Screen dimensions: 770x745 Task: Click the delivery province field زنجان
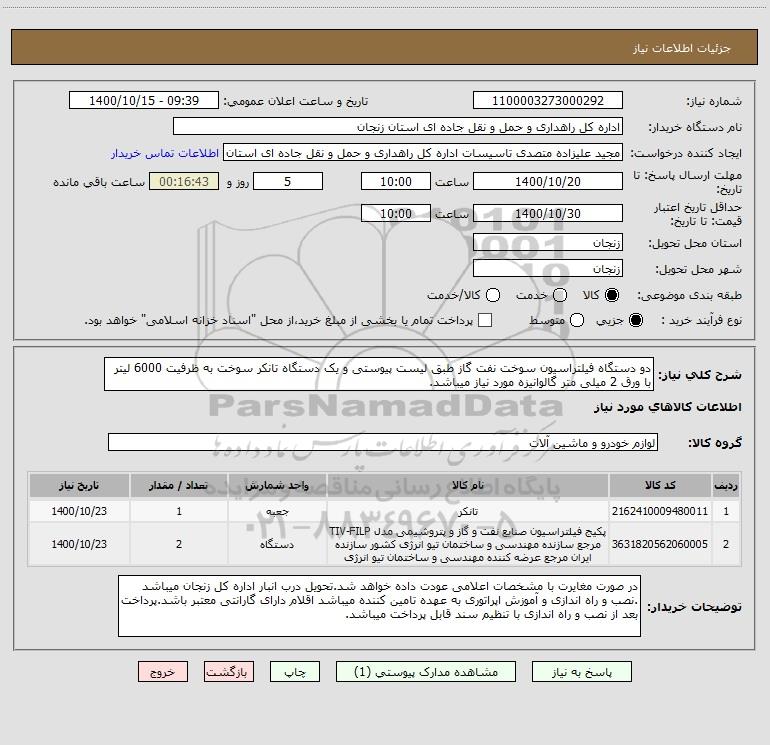(548, 243)
